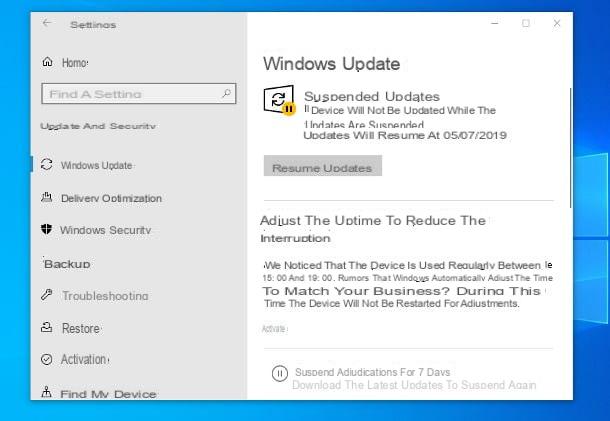Screen dimensions: 610x421
Task: Open Delivery Optimization settings page
Action: pyautogui.click(x=111, y=198)
